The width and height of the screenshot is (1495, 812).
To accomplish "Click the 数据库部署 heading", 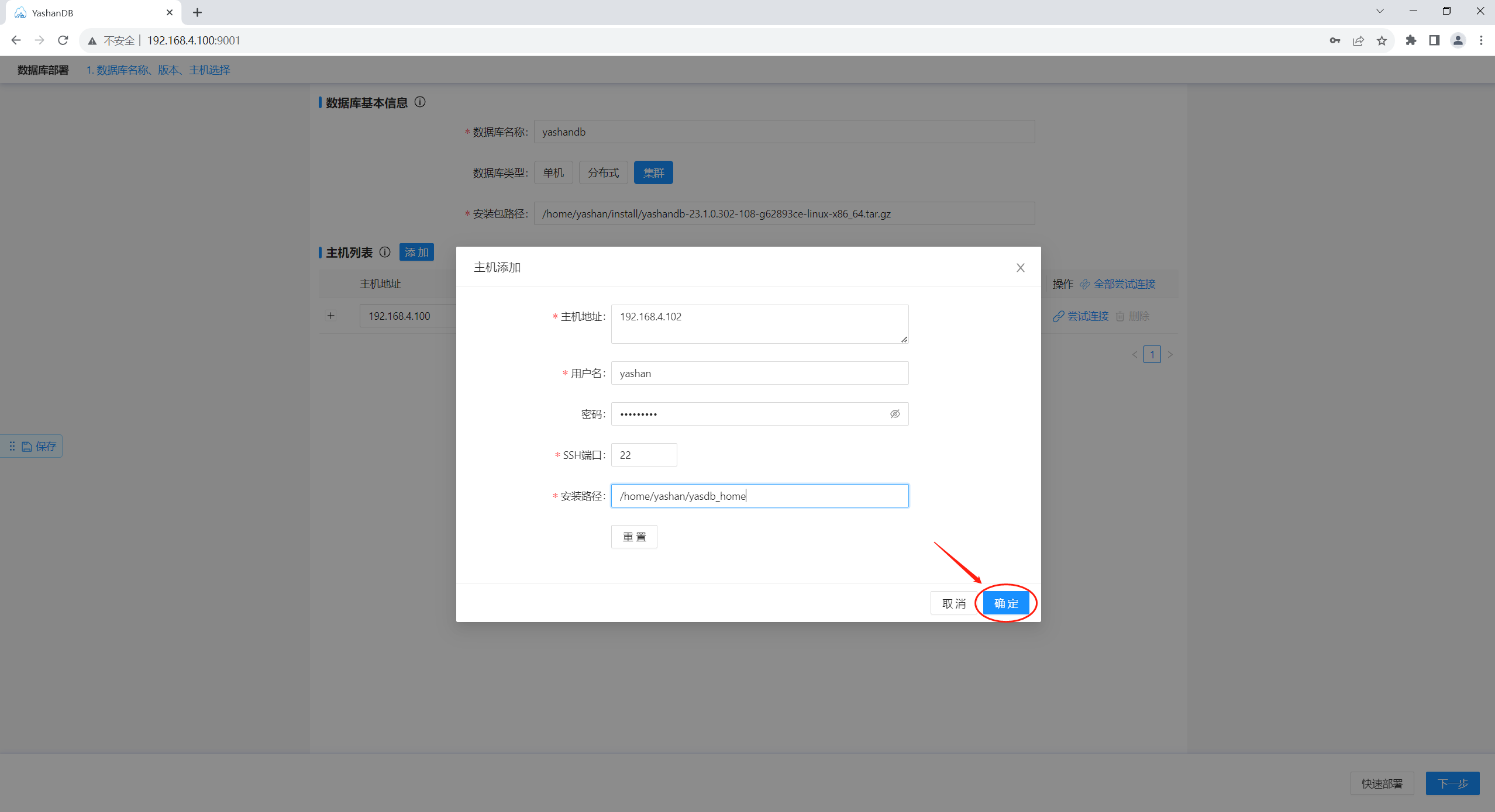I will point(43,70).
